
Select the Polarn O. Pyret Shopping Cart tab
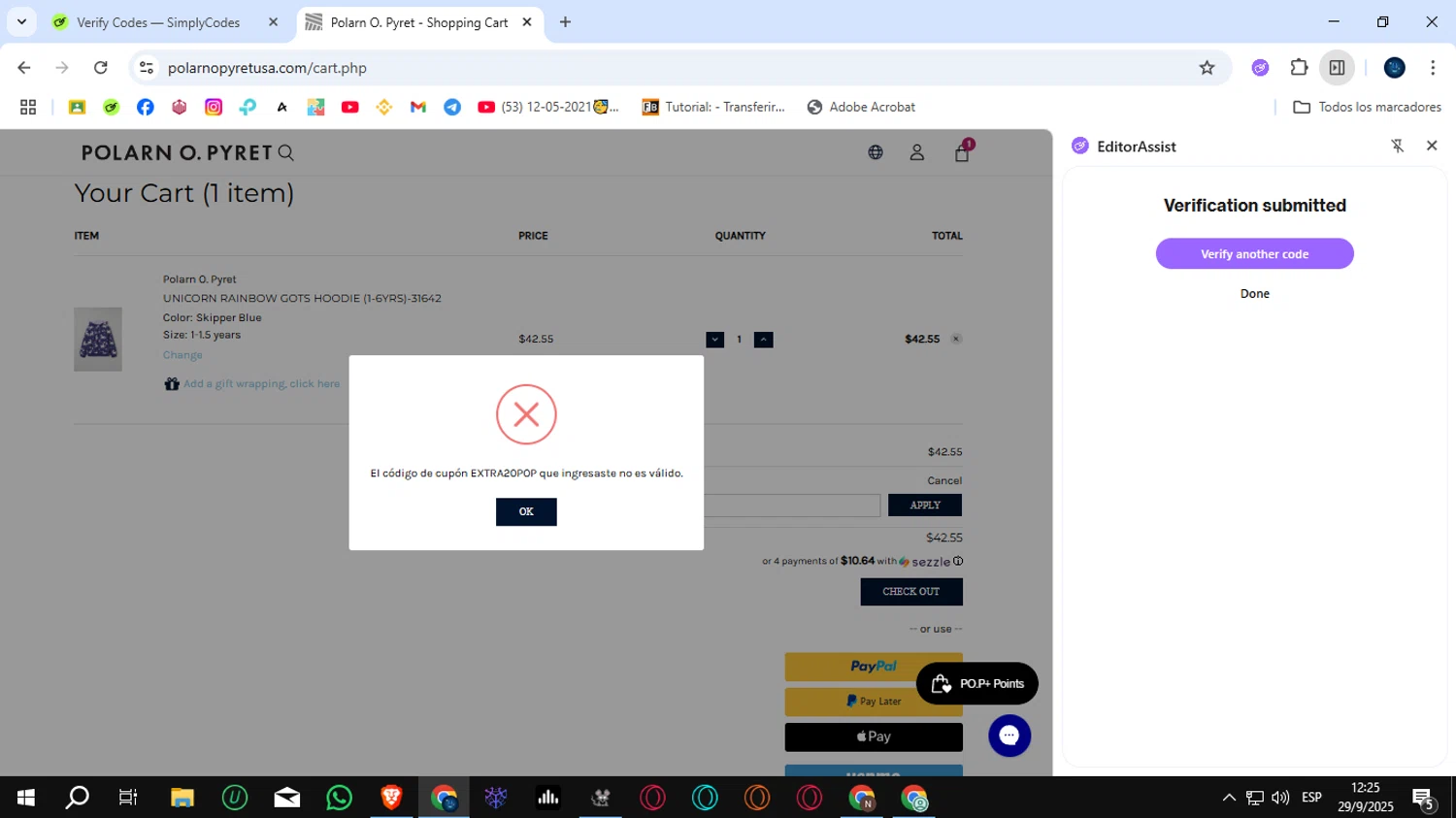(418, 22)
